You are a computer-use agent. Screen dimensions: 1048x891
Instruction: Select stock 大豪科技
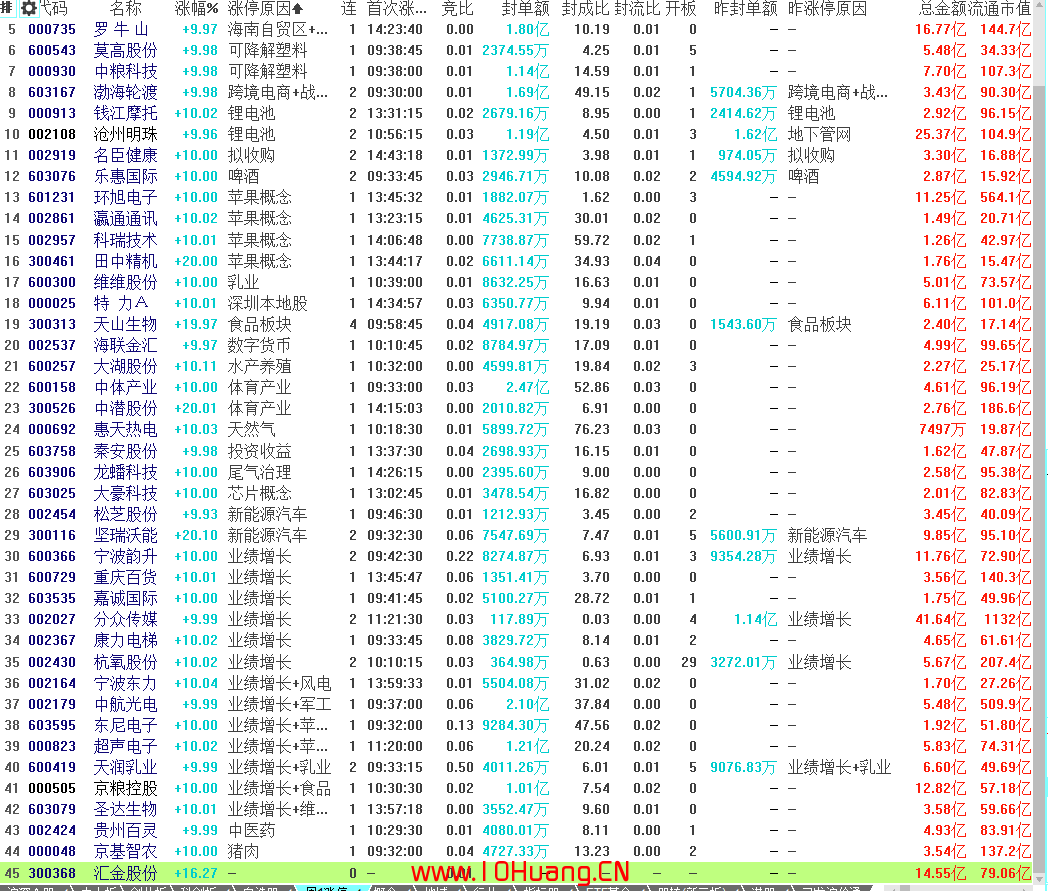tap(126, 493)
